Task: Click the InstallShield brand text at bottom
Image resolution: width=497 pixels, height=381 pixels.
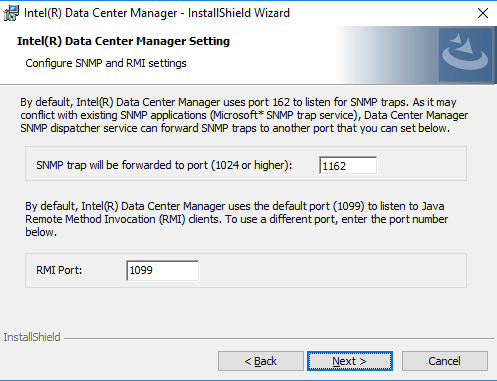Action: coord(32,337)
